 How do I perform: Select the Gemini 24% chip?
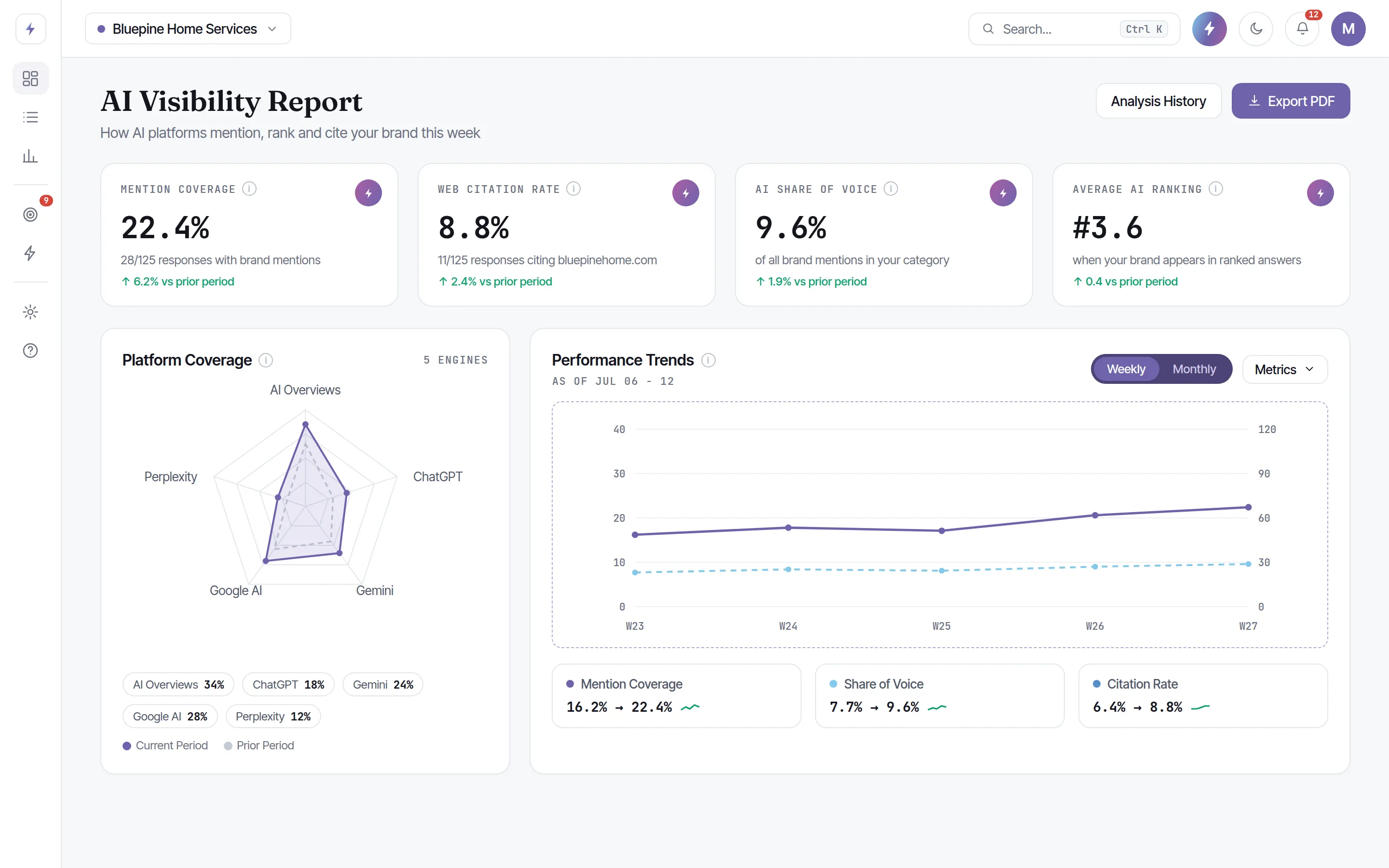coord(383,684)
